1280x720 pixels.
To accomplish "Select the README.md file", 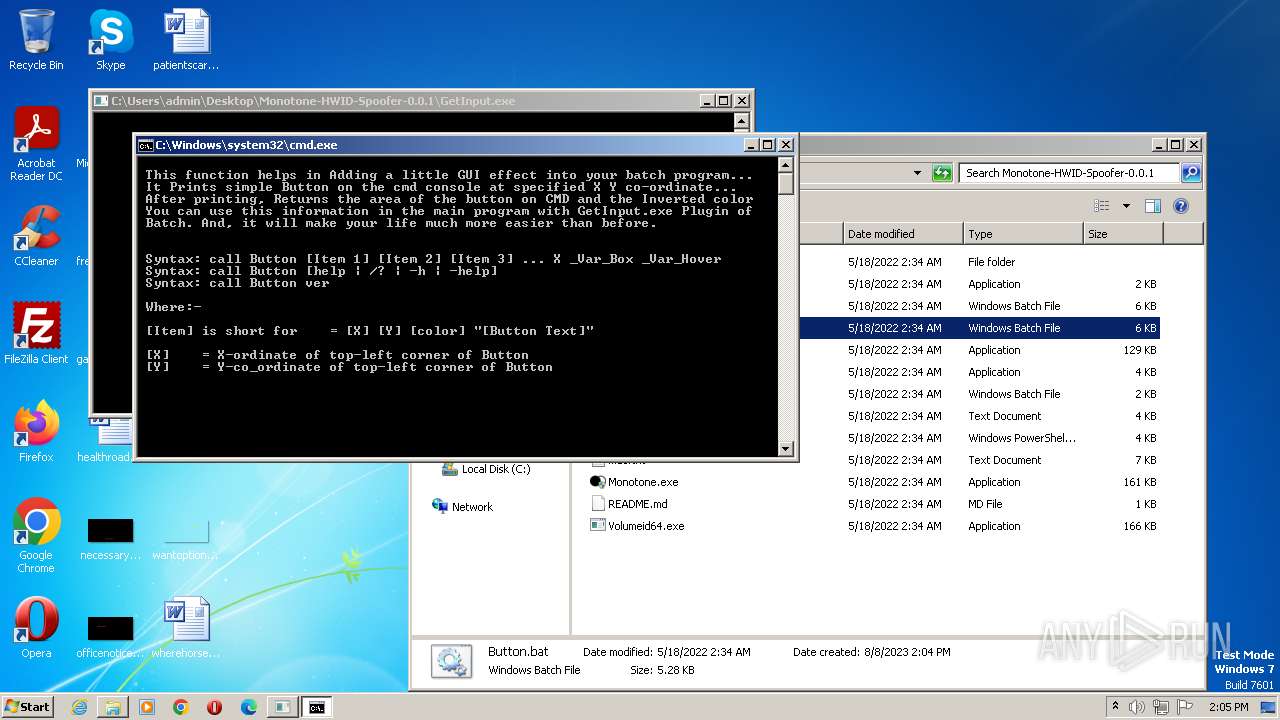I will (628, 504).
